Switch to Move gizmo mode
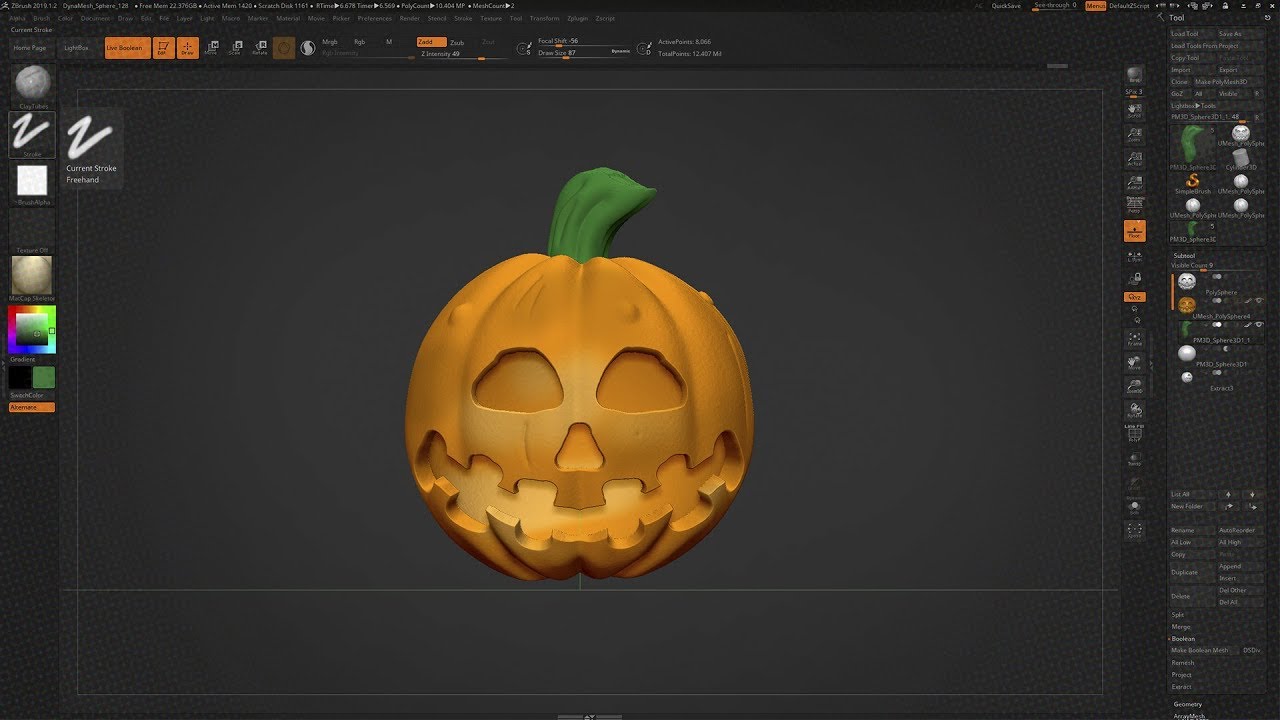The height and width of the screenshot is (720, 1280). 211,48
